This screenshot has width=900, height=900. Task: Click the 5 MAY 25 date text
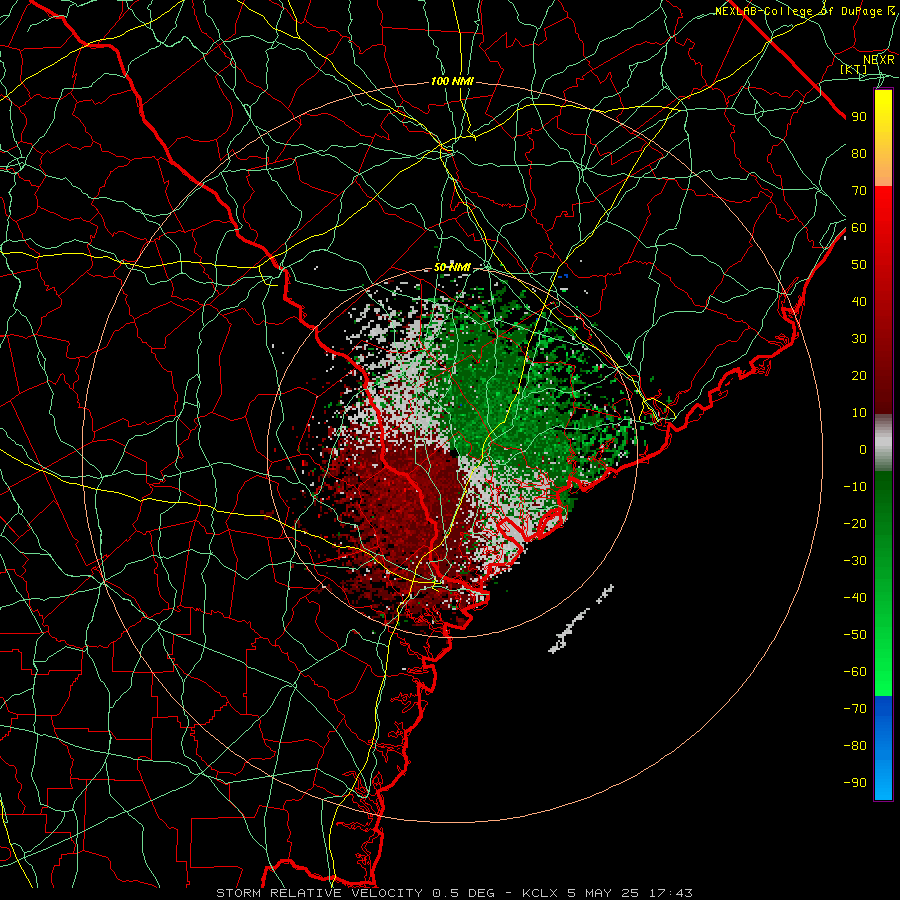(x=603, y=893)
